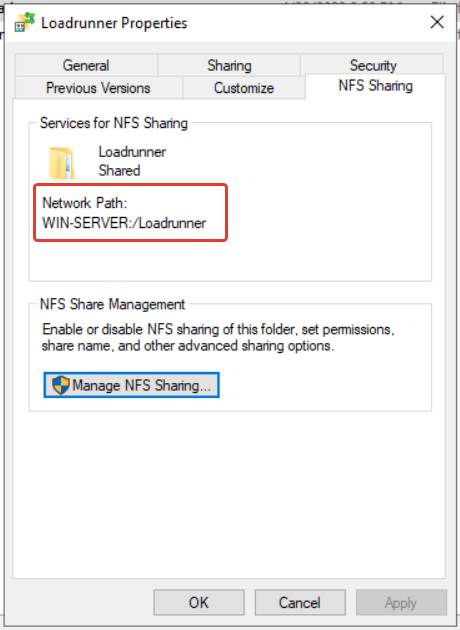The image size is (460, 630).
Task: Switch to the General tab
Action: tap(86, 65)
